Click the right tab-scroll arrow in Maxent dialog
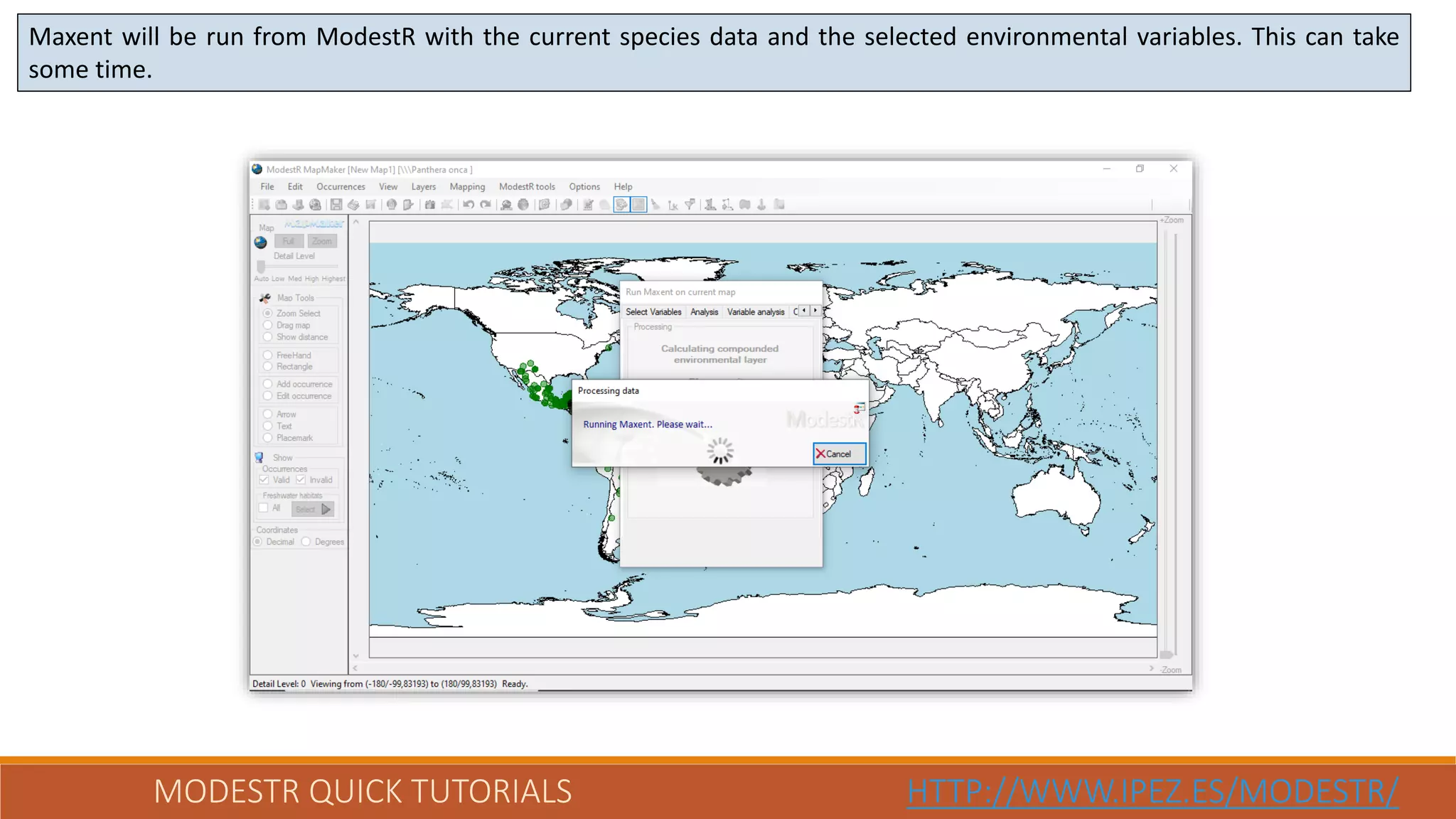Image resolution: width=1456 pixels, height=819 pixels. 815,311
